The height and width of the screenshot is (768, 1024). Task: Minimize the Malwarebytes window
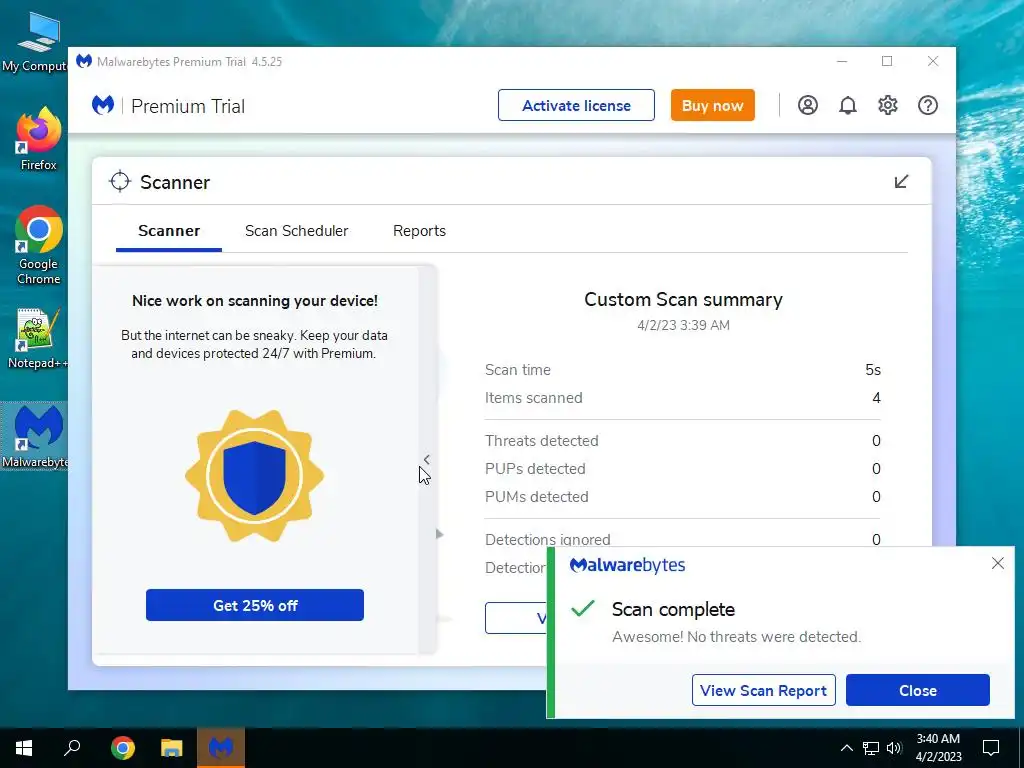pos(842,61)
